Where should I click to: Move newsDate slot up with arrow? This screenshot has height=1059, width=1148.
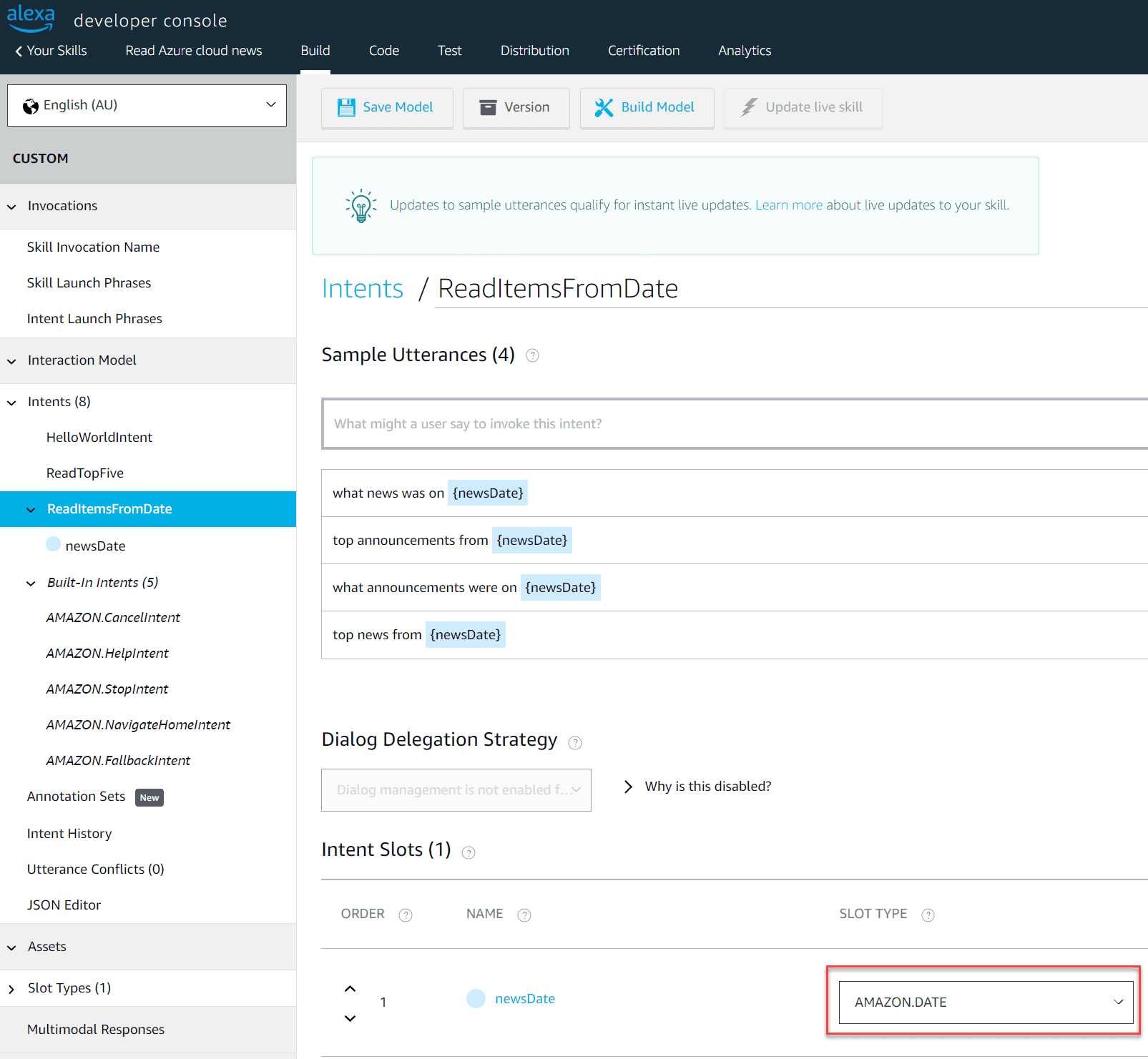(x=350, y=989)
